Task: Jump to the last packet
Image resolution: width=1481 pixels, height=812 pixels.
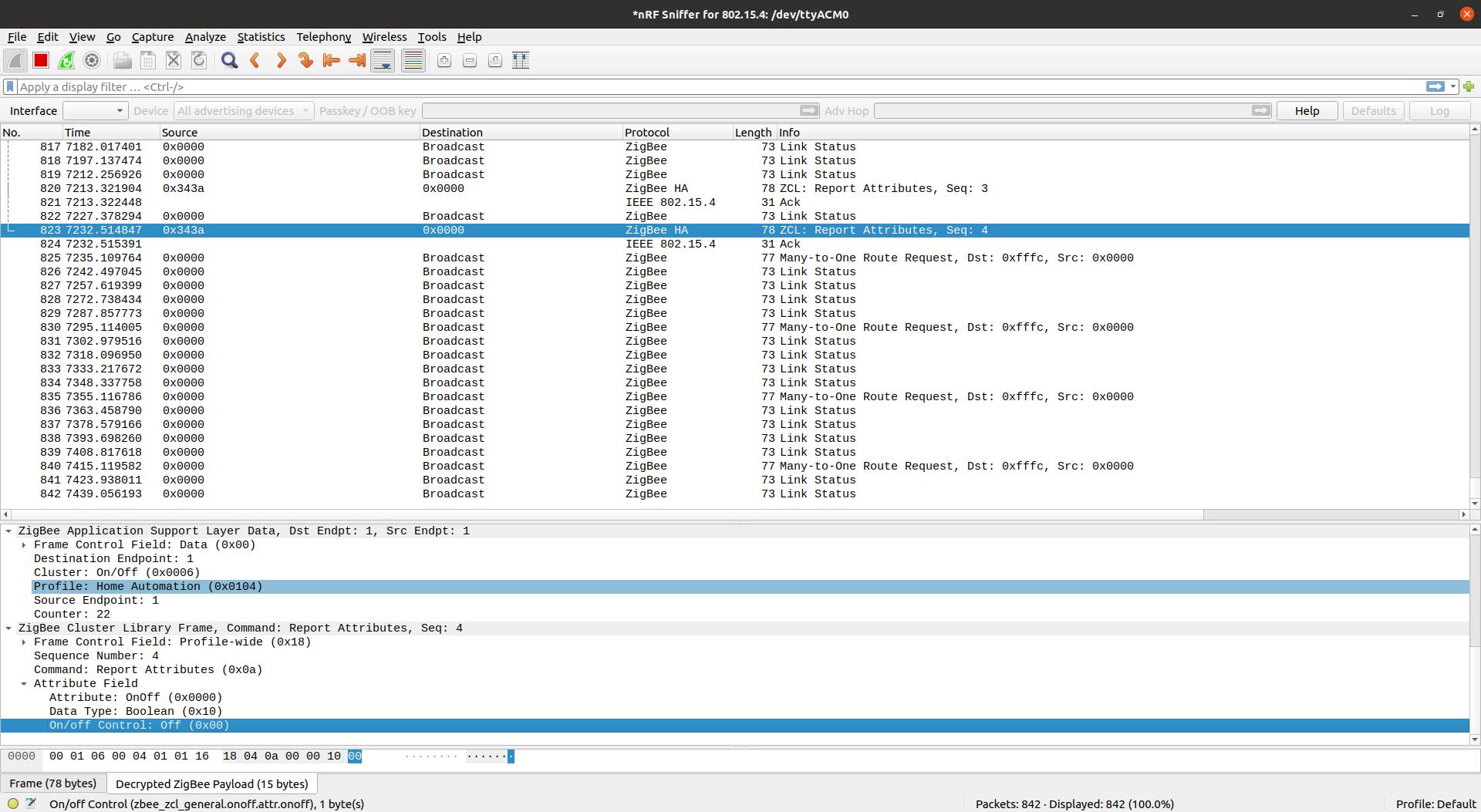Action: point(356,60)
